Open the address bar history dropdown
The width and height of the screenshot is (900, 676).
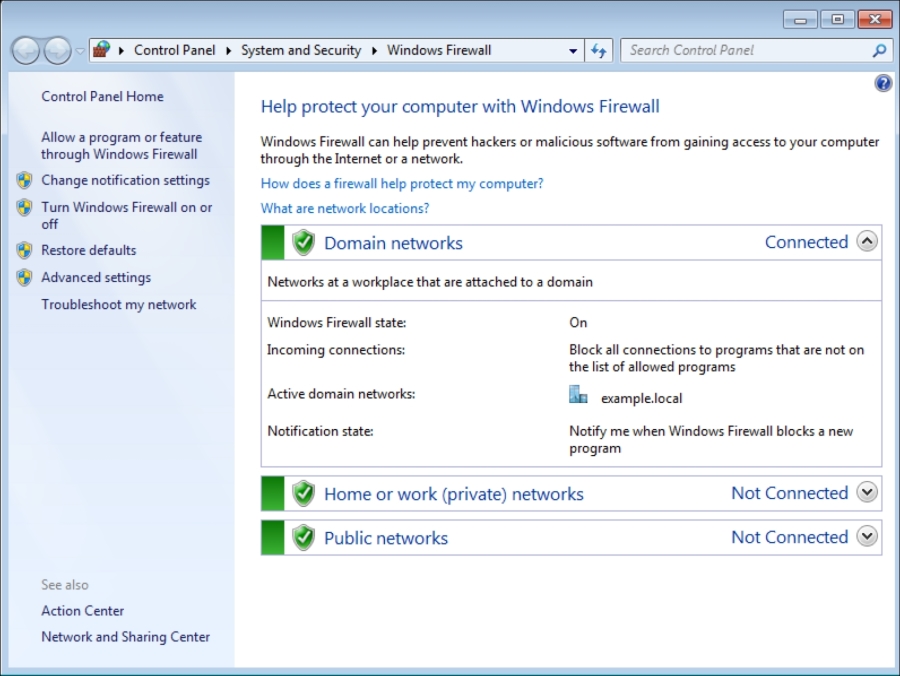[573, 50]
